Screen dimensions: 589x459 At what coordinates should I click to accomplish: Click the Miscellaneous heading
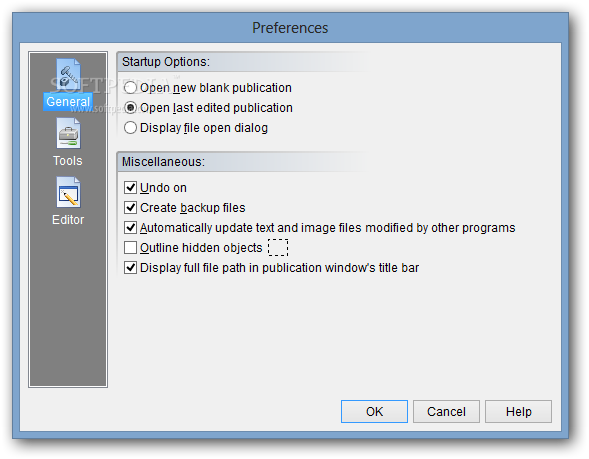tap(163, 162)
